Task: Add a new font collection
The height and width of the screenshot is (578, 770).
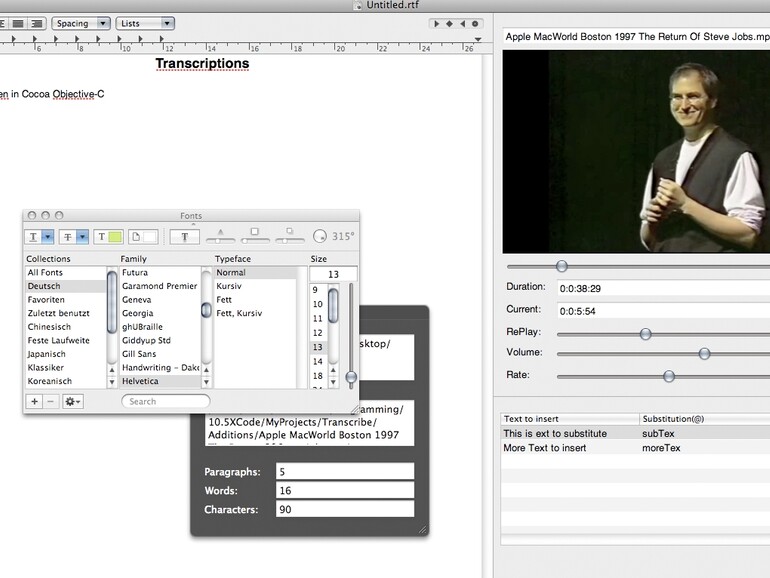Action: point(35,401)
